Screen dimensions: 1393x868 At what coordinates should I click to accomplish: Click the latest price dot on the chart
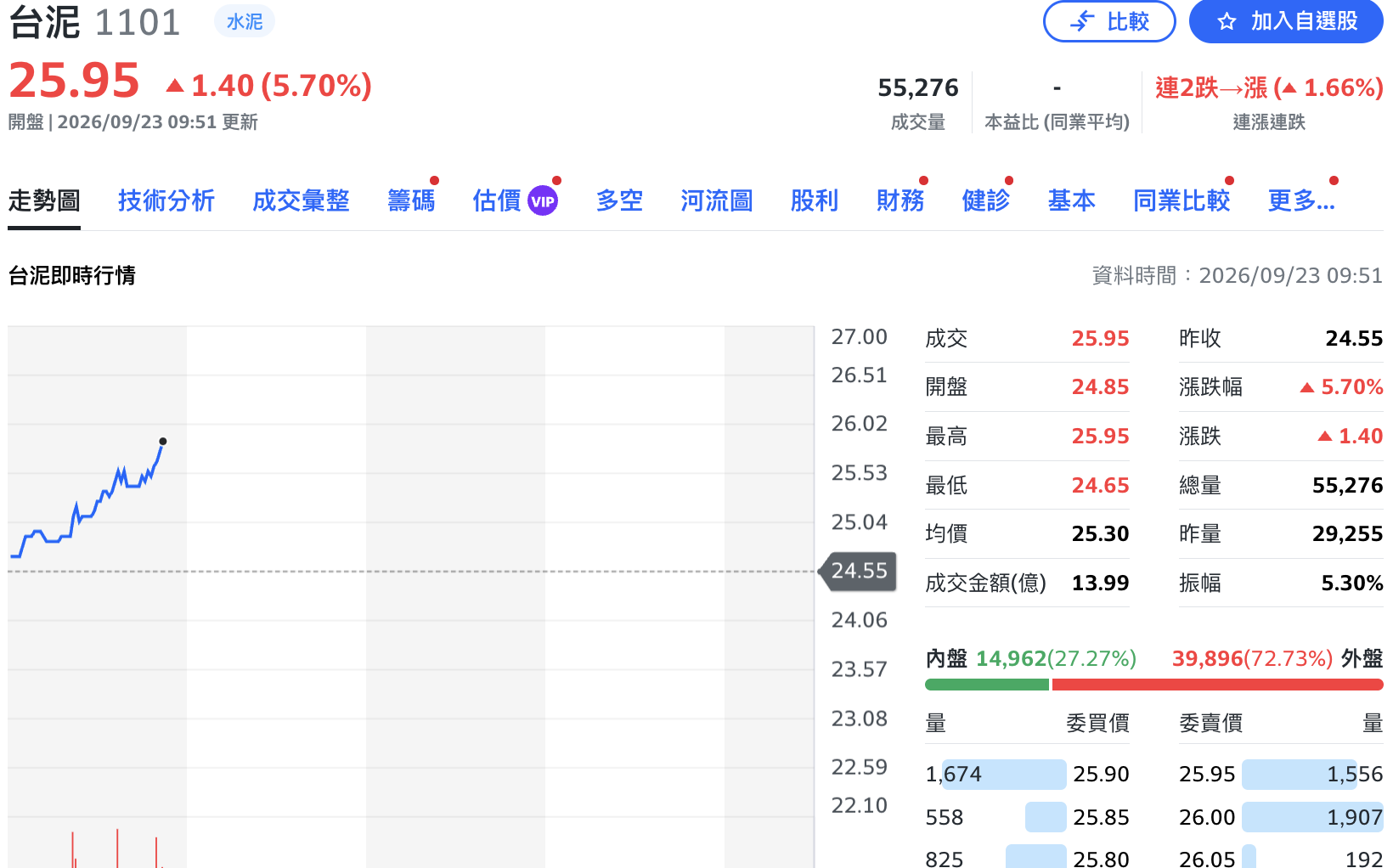tap(163, 442)
